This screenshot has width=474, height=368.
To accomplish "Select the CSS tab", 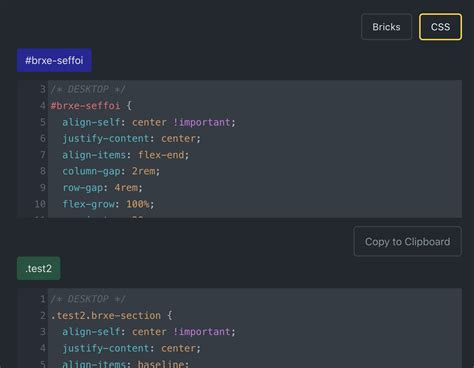I will [x=440, y=27].
